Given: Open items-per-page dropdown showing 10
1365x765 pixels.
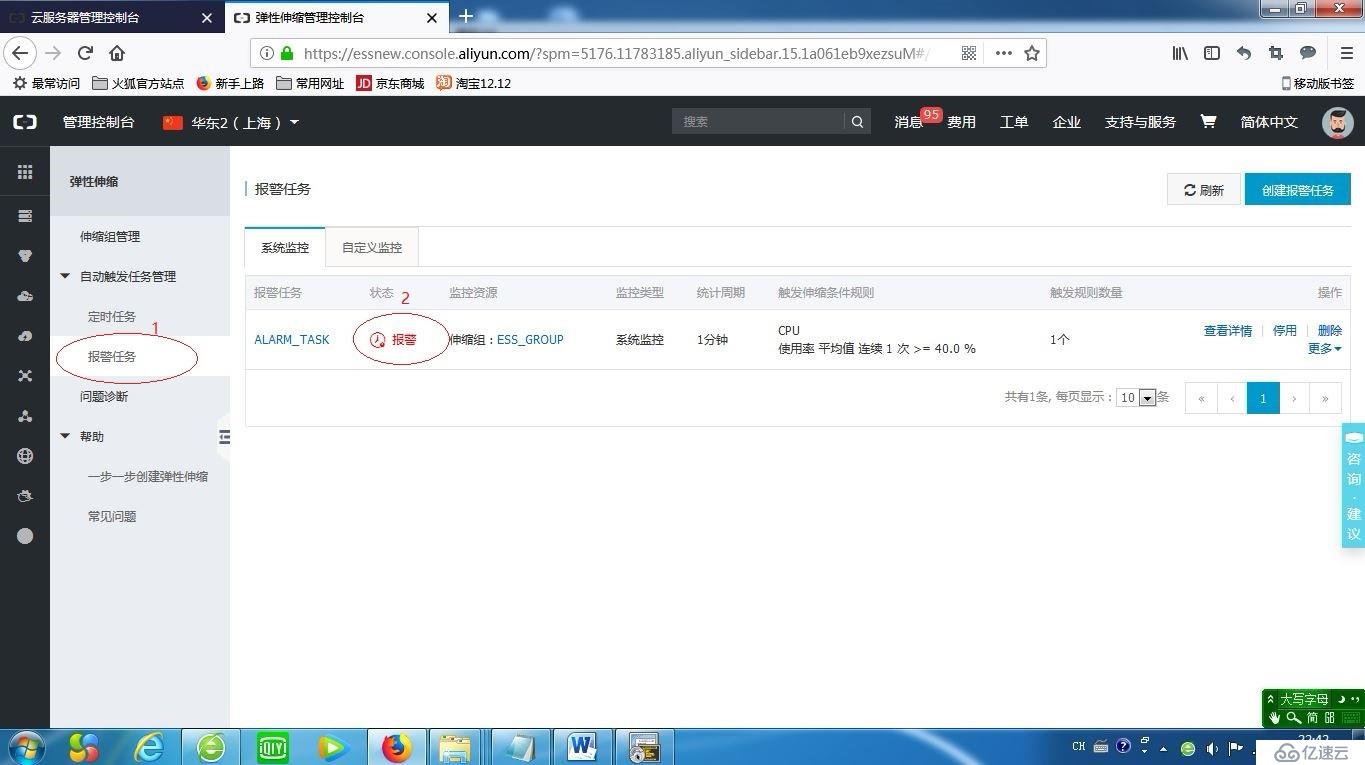Looking at the screenshot, I should point(1137,397).
